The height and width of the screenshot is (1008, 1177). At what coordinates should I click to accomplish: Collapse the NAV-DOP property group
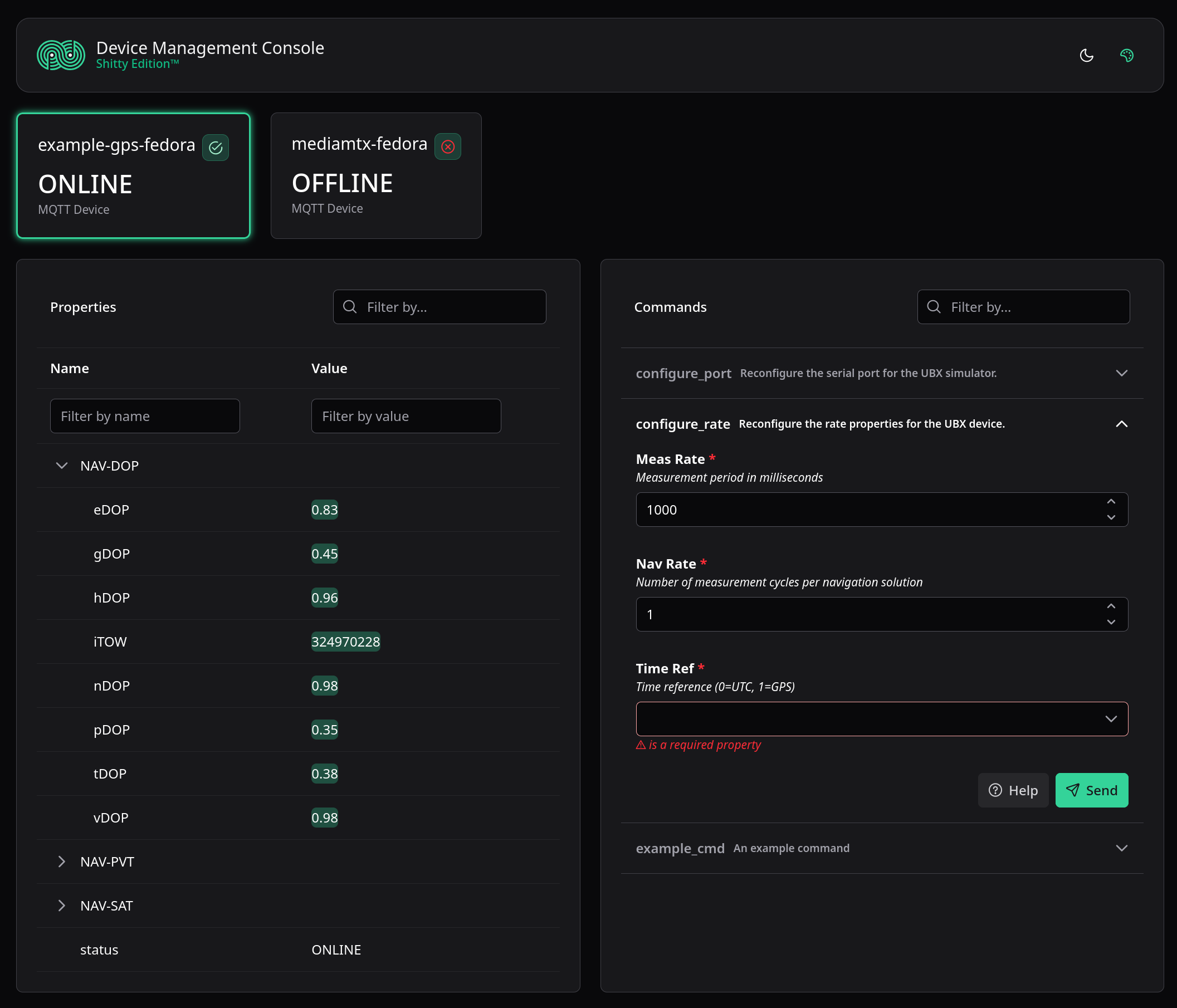61,466
